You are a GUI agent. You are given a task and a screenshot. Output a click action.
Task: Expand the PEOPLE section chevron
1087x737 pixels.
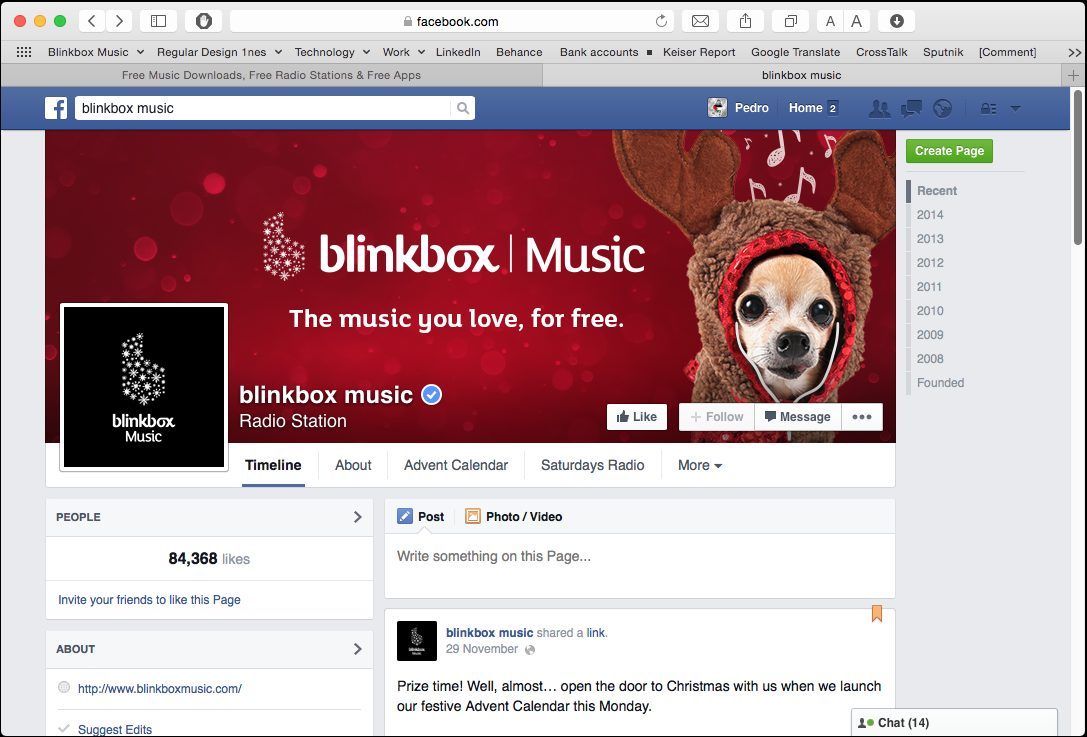pos(357,517)
